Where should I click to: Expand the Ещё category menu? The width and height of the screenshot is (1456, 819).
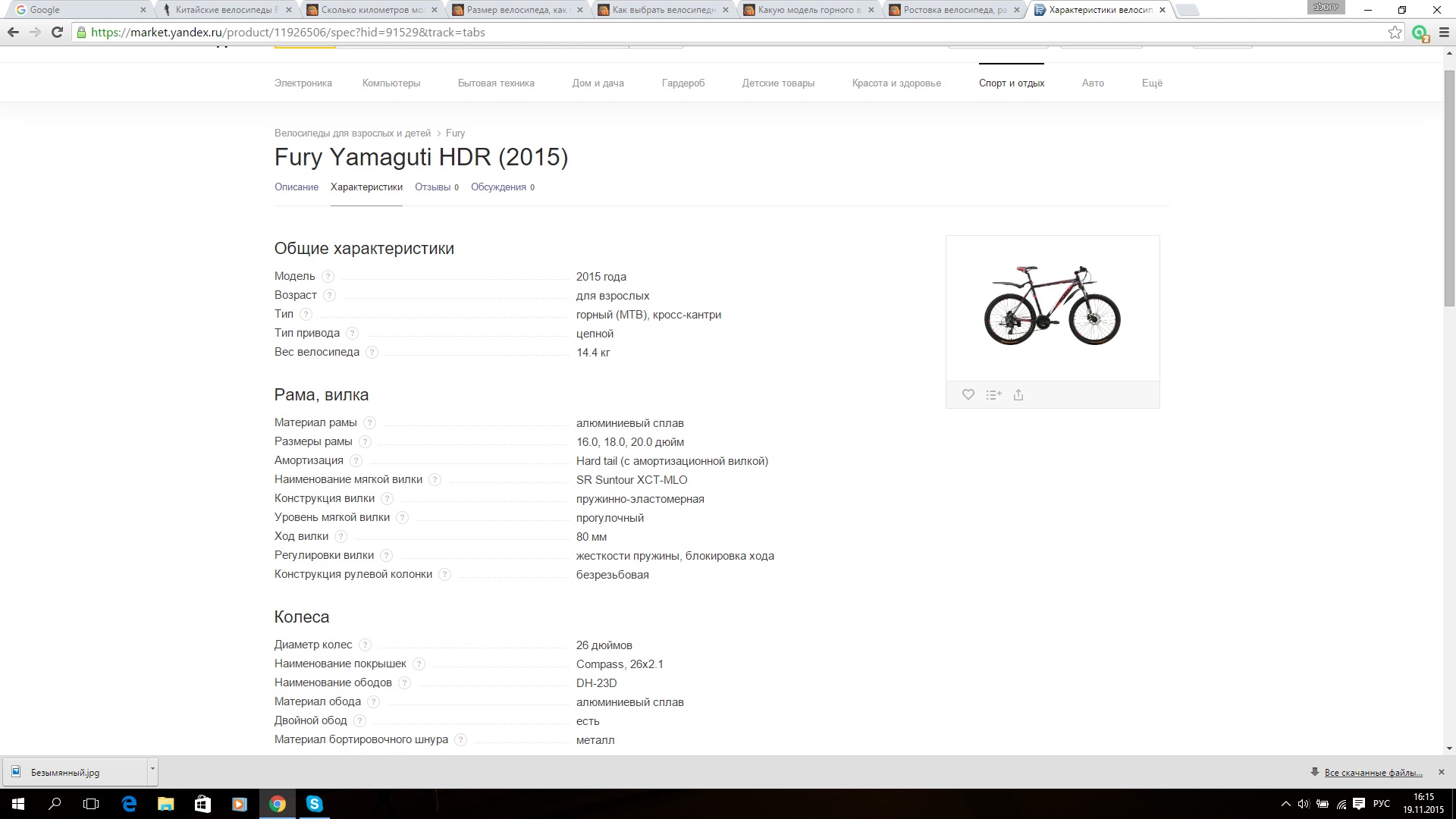pos(1151,83)
